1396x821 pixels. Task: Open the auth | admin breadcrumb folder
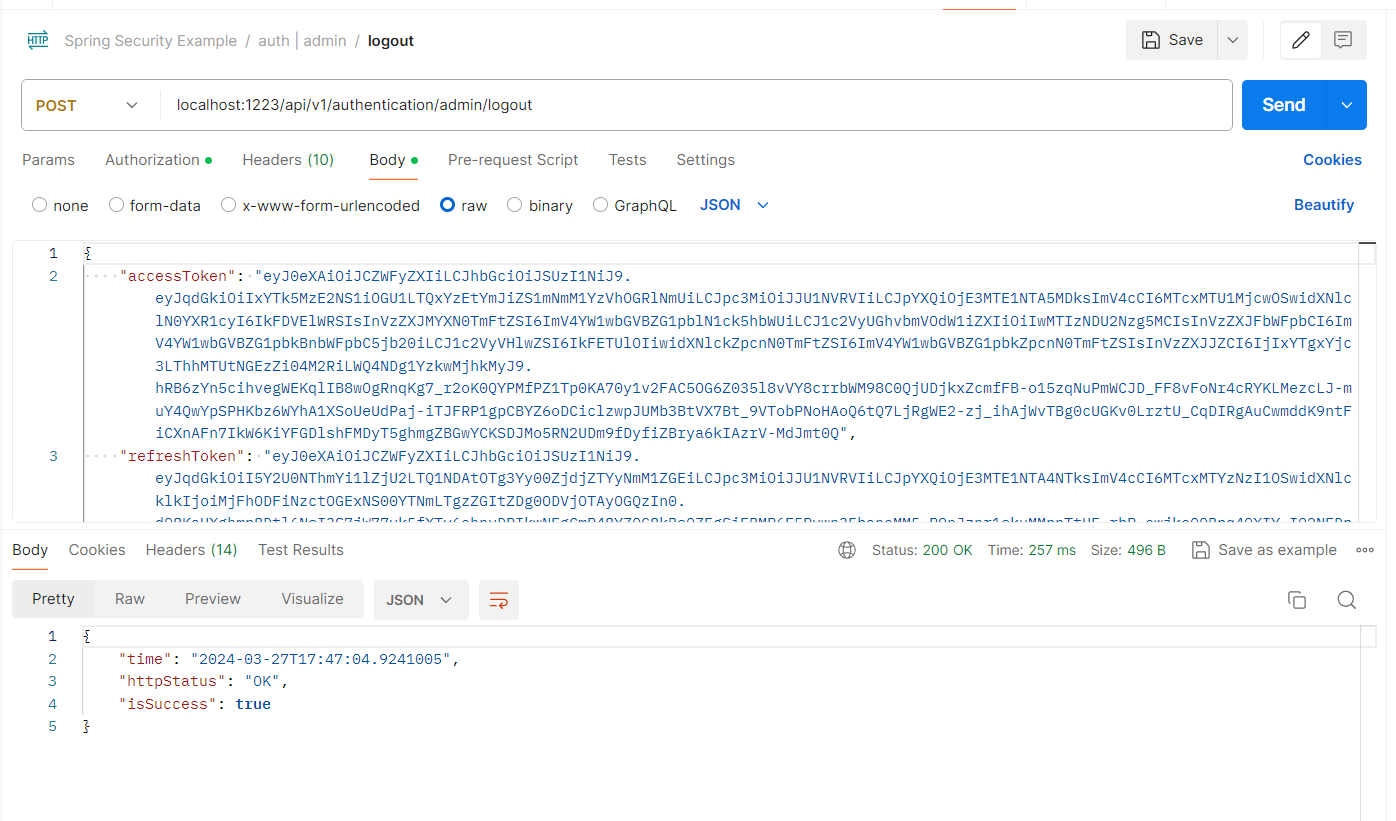tap(302, 41)
